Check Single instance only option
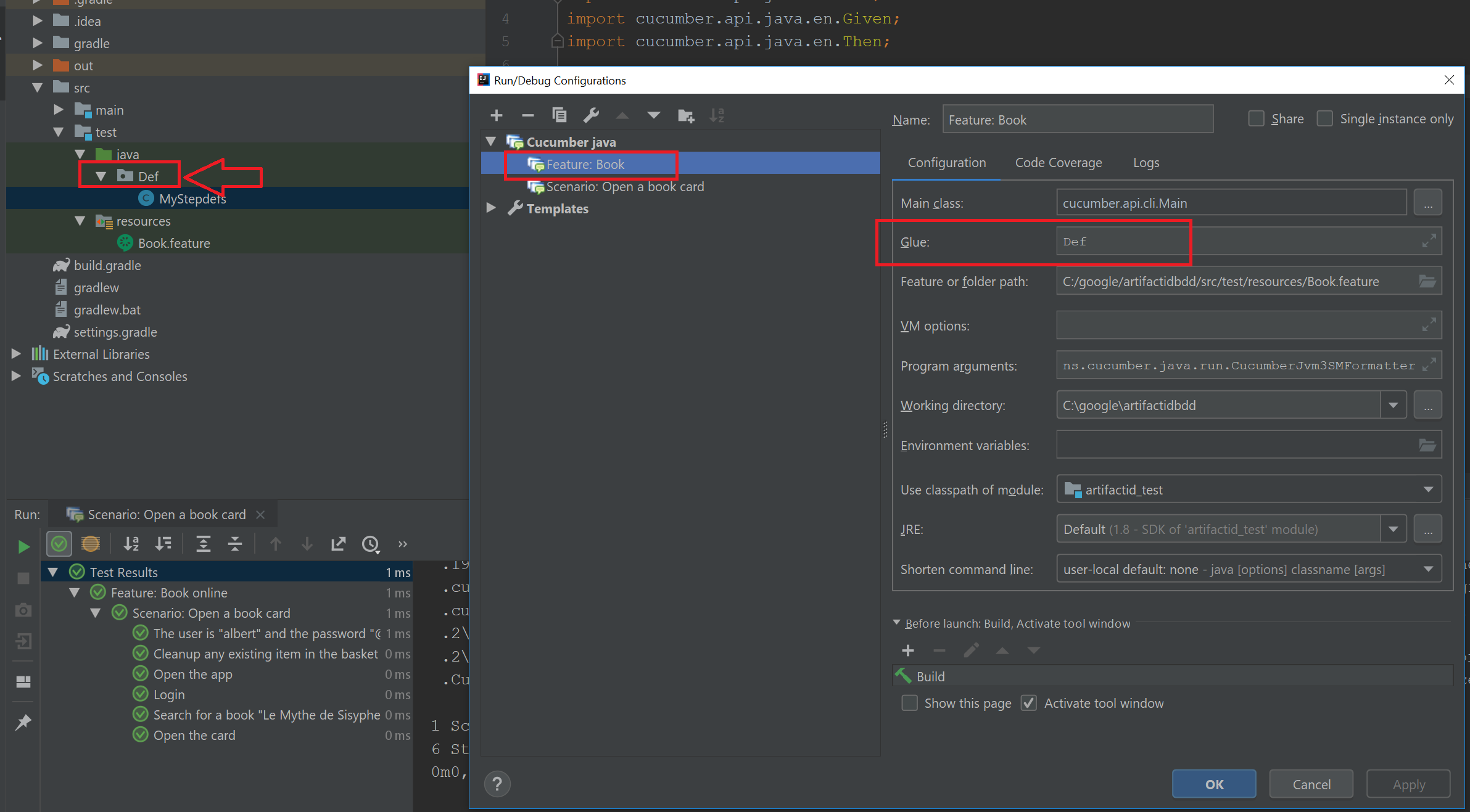The image size is (1470, 812). pyautogui.click(x=1324, y=118)
